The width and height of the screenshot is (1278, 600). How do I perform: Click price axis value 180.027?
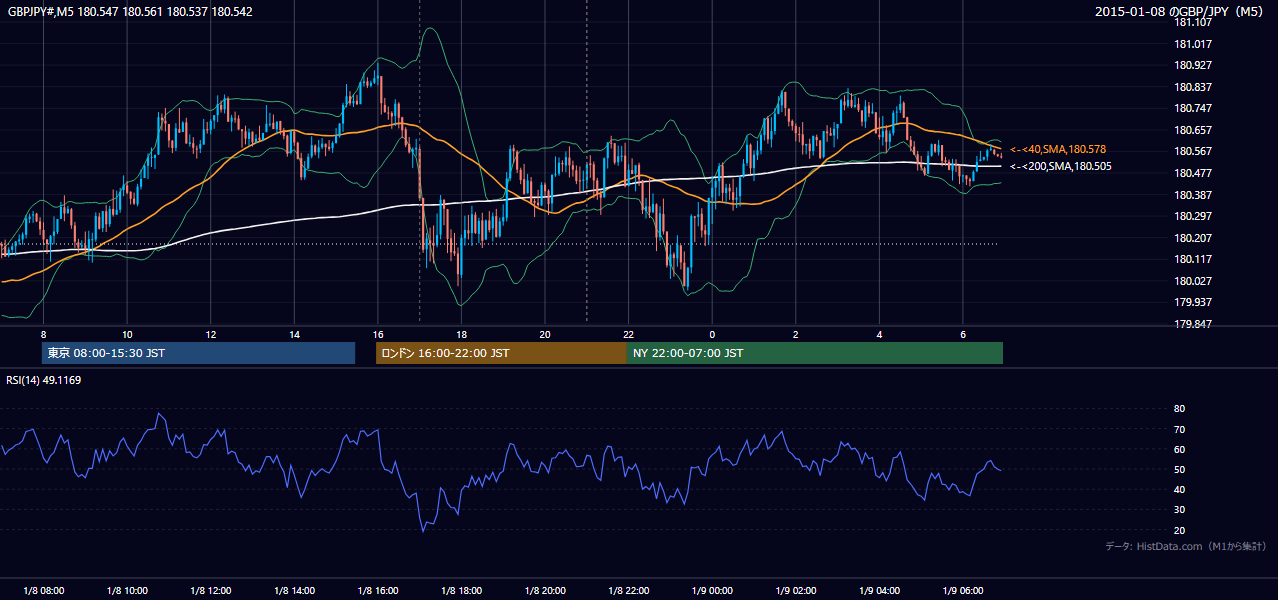click(1193, 281)
